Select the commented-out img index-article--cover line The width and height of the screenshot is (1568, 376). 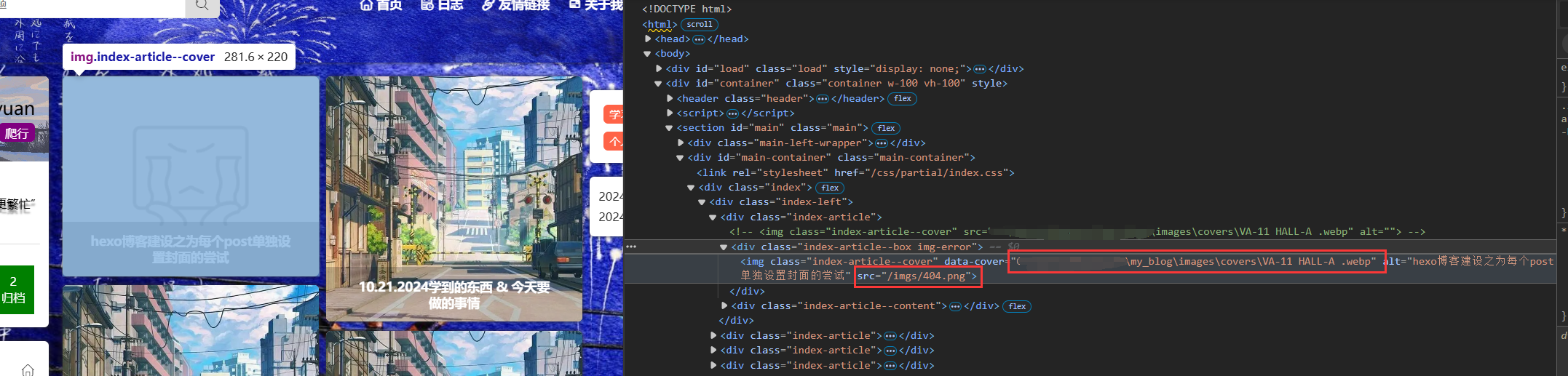[1077, 232]
